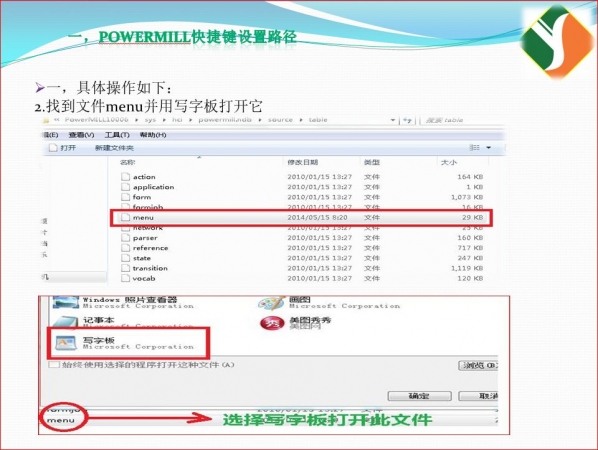
Task: Click the 新建文件夹 new folder button
Action: (114, 148)
